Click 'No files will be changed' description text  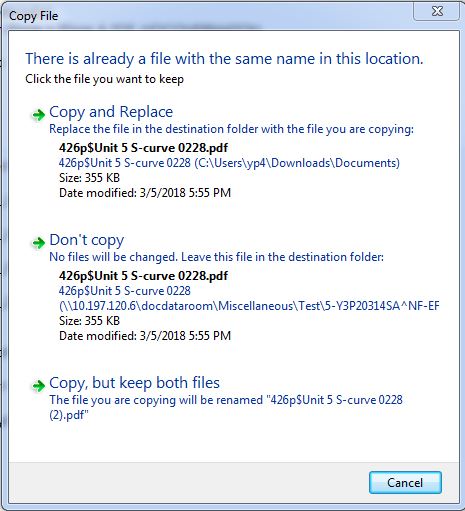[x=216, y=257]
